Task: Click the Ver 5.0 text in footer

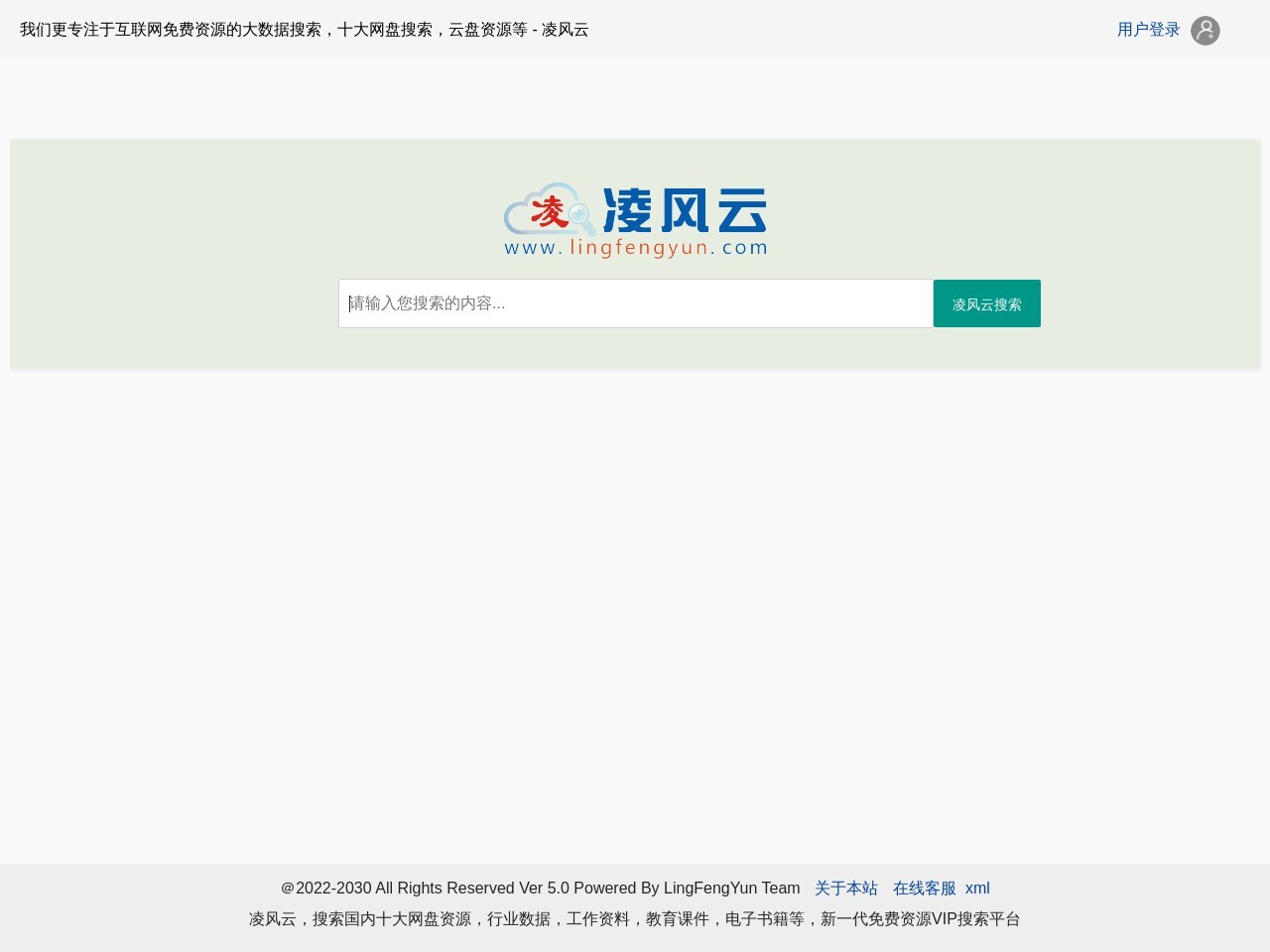Action: [544, 889]
